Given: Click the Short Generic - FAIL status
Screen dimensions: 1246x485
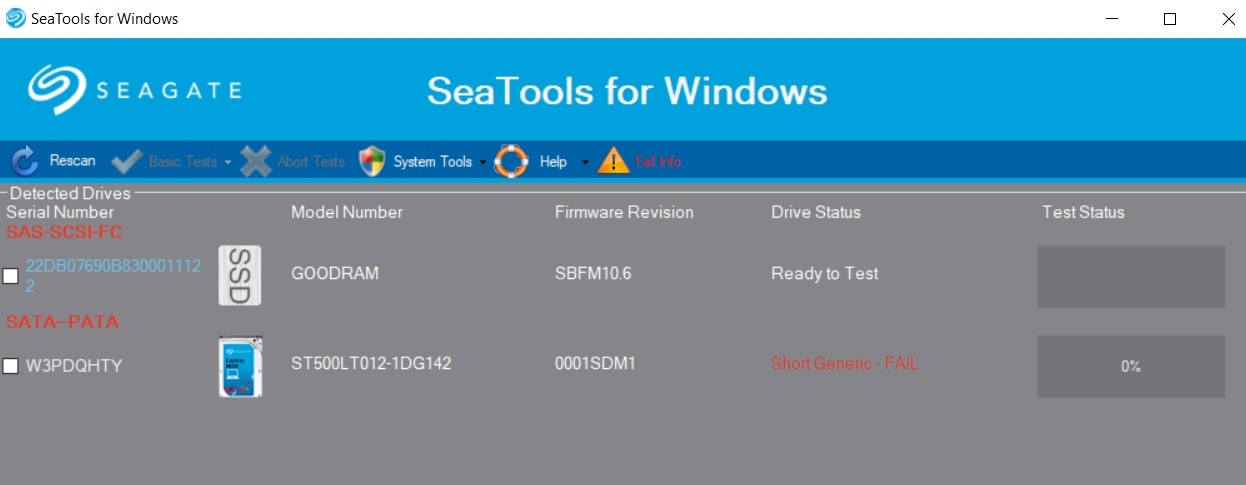Looking at the screenshot, I should click(845, 364).
